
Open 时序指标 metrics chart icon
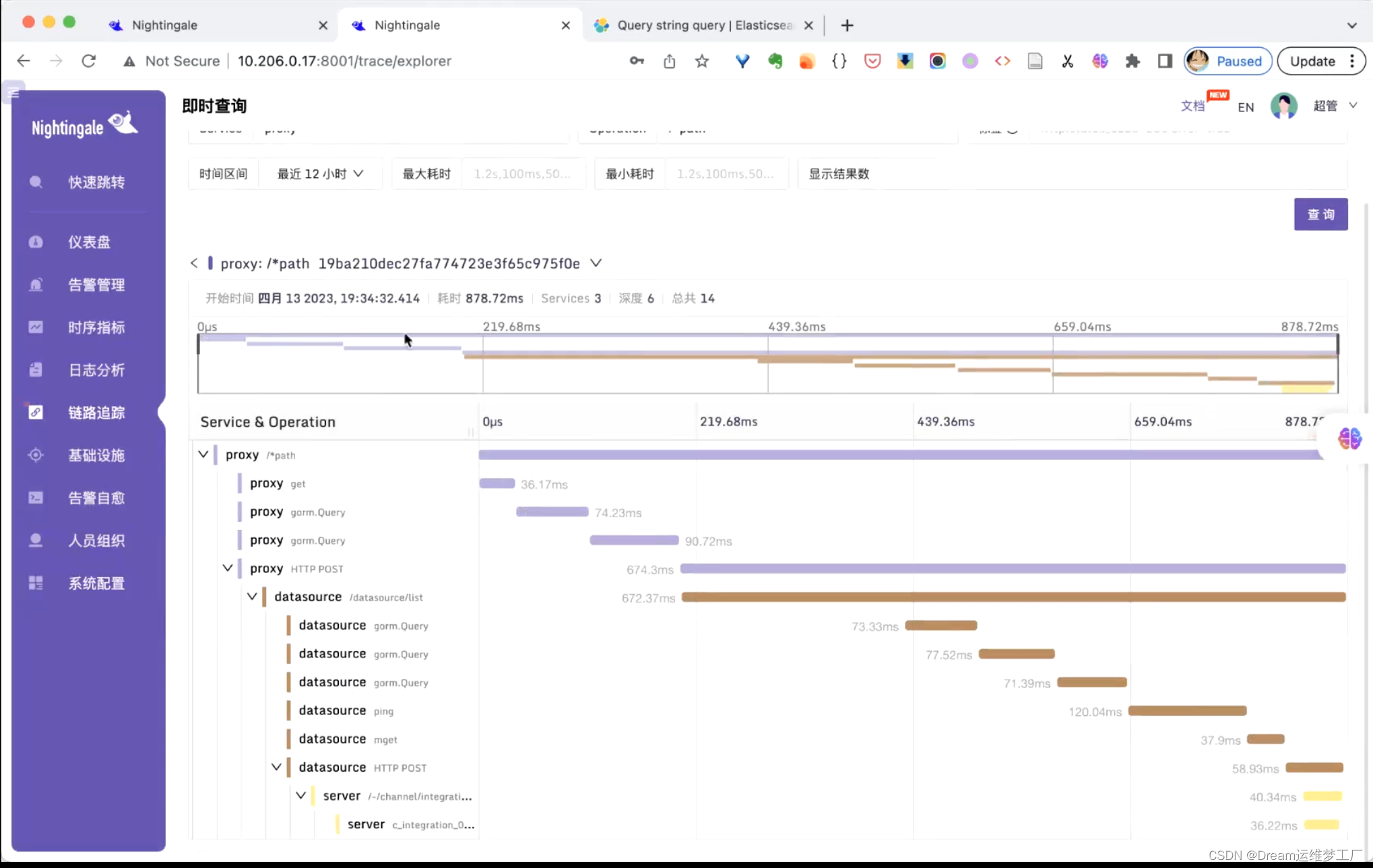(x=36, y=327)
